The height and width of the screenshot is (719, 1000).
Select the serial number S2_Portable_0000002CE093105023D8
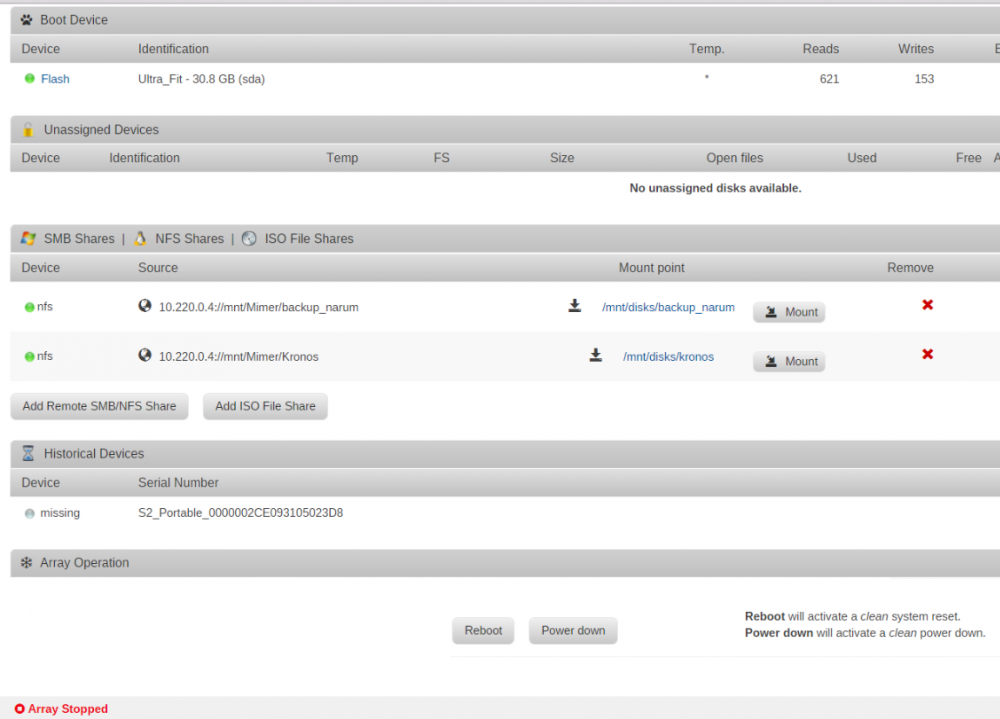240,513
